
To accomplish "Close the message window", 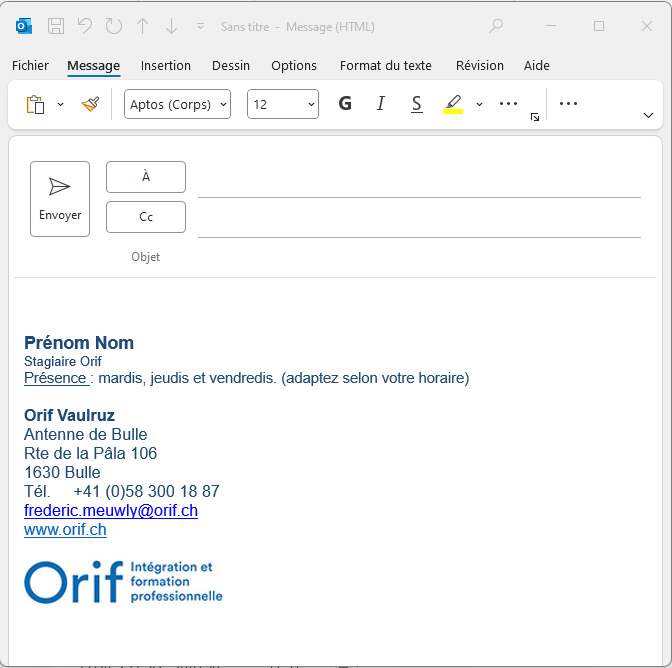I will (647, 26).
